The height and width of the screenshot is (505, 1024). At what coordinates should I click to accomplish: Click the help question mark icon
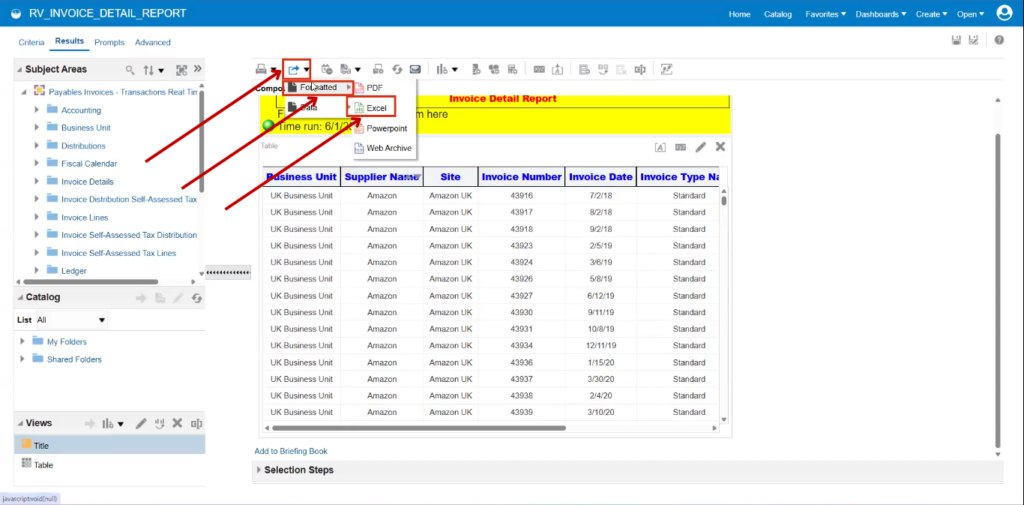pos(999,41)
